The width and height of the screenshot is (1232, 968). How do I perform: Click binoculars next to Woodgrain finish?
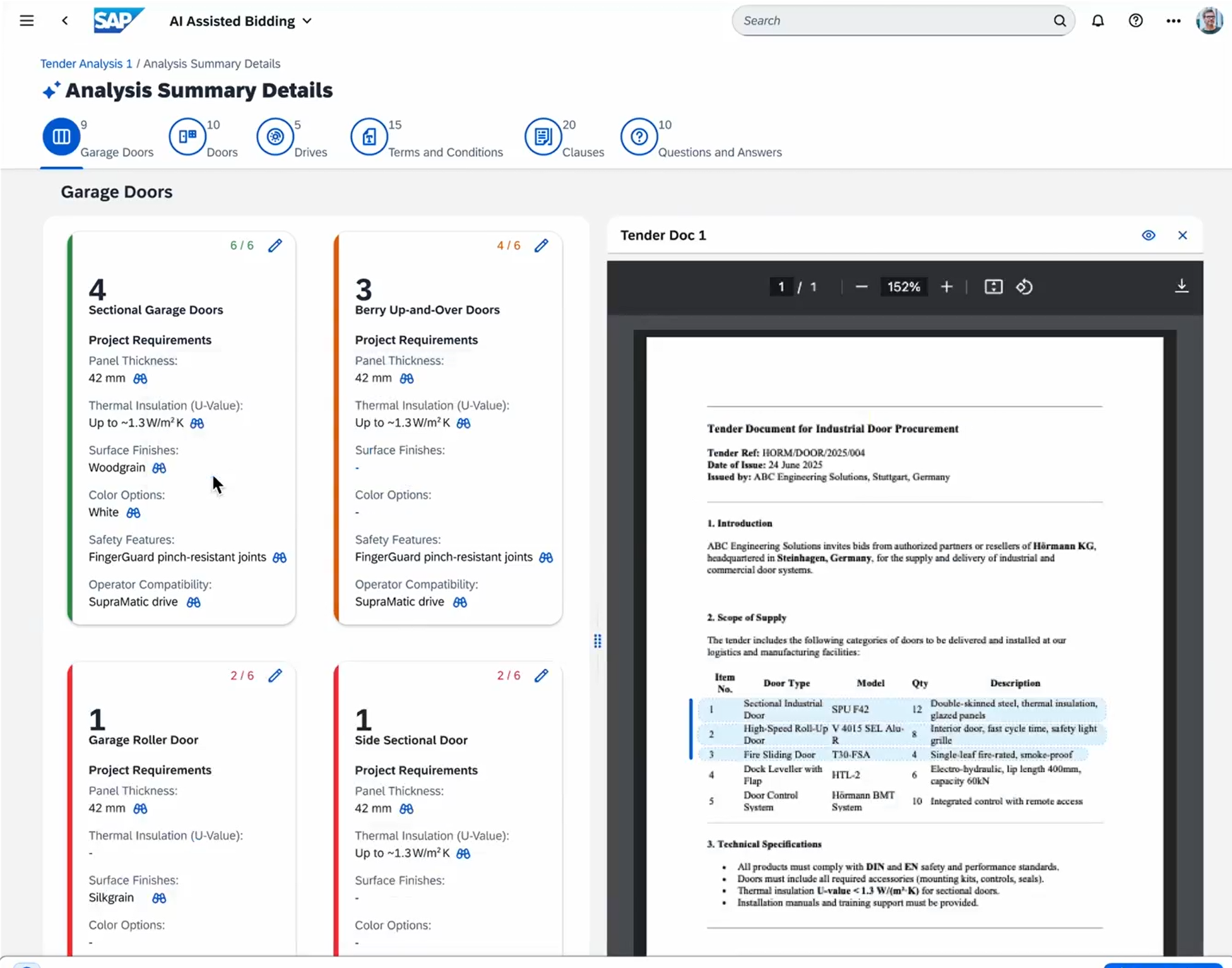click(159, 468)
